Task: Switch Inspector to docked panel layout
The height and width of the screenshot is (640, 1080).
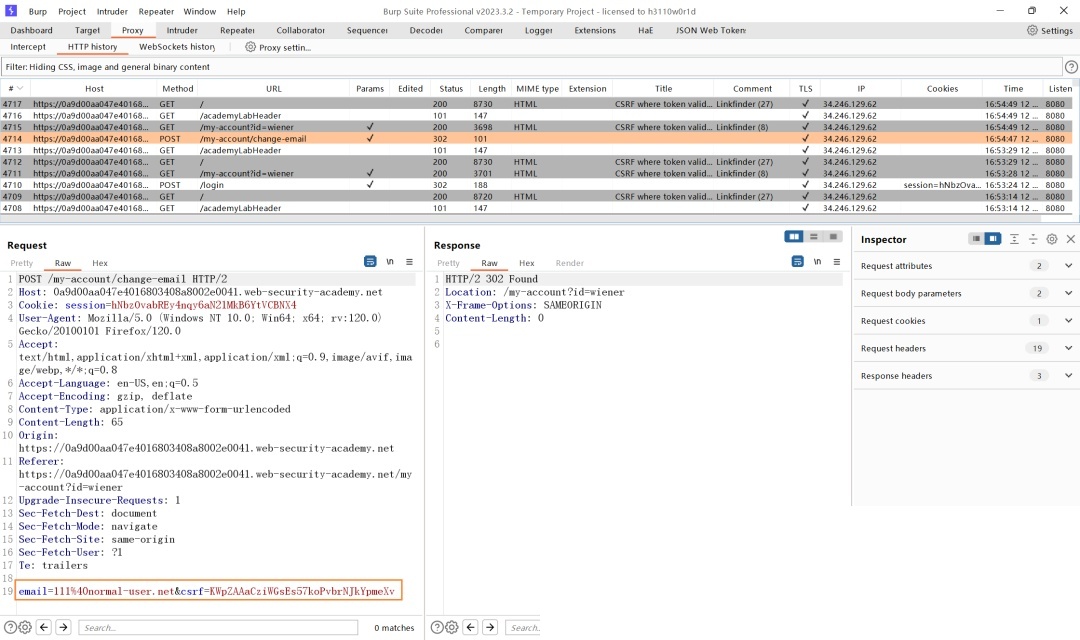Action: click(993, 238)
